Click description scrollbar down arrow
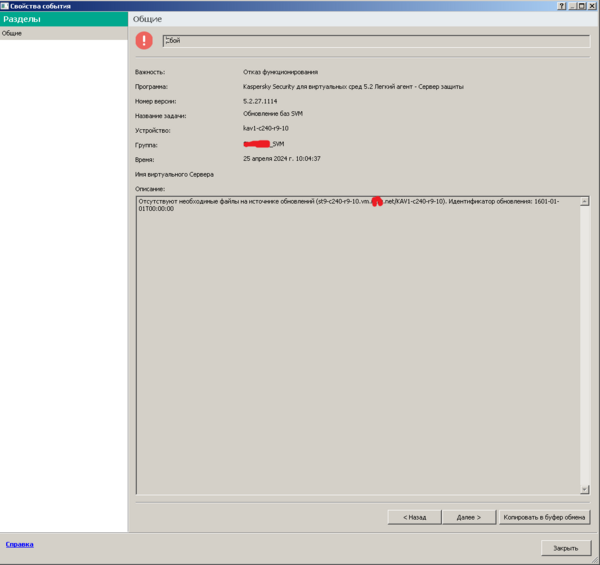 (x=584, y=489)
